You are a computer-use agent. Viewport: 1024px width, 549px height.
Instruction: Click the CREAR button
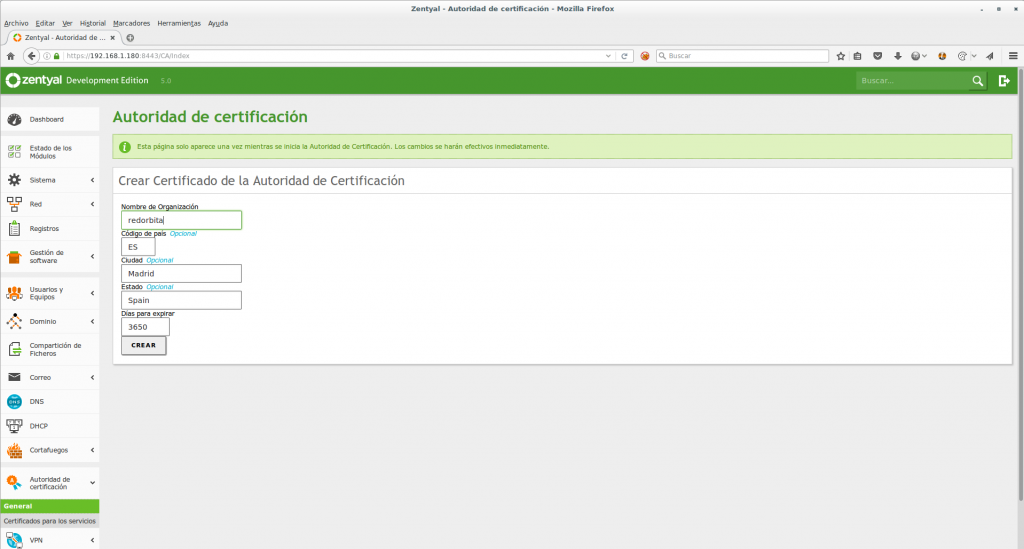[x=143, y=345]
